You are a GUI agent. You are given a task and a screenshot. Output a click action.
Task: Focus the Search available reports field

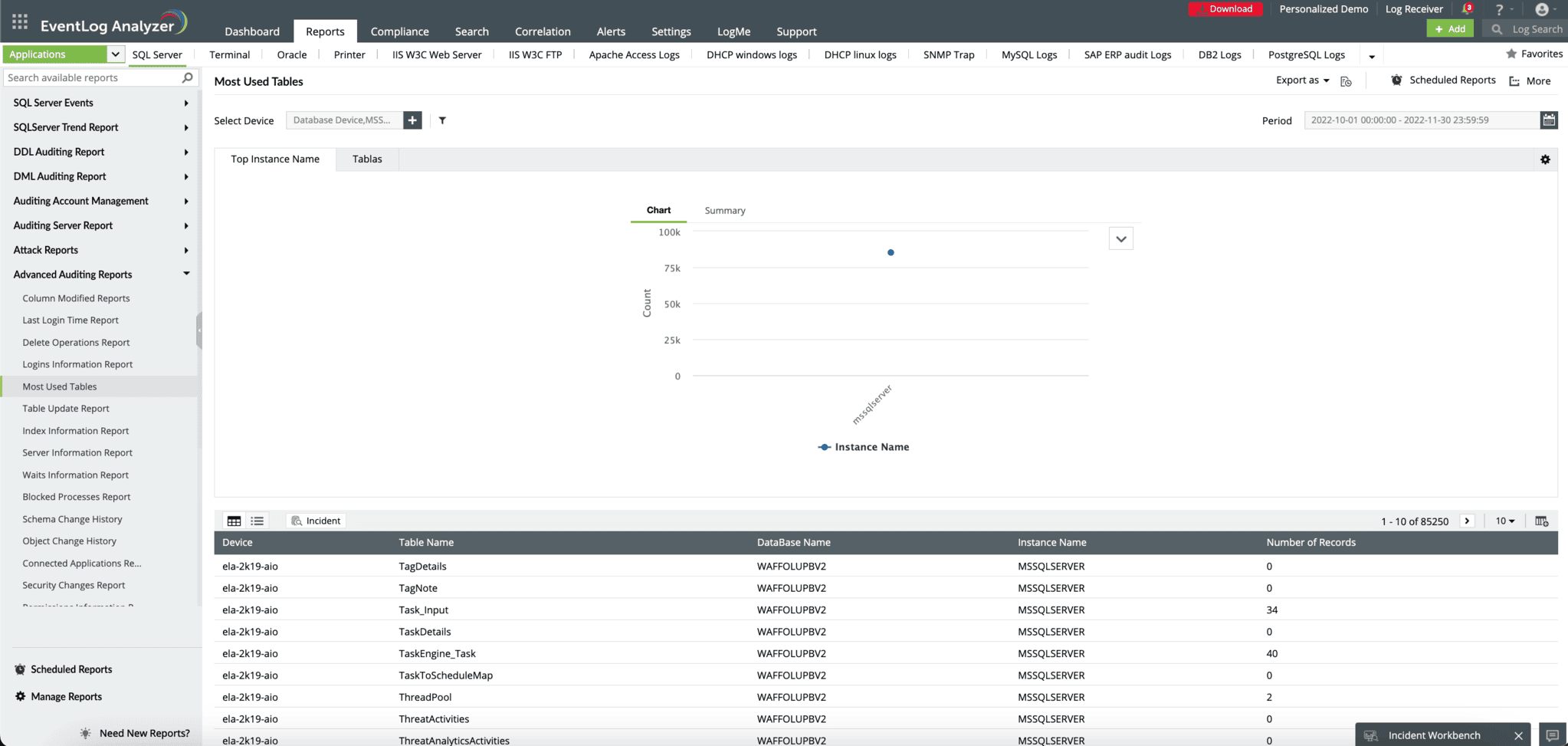[x=92, y=77]
